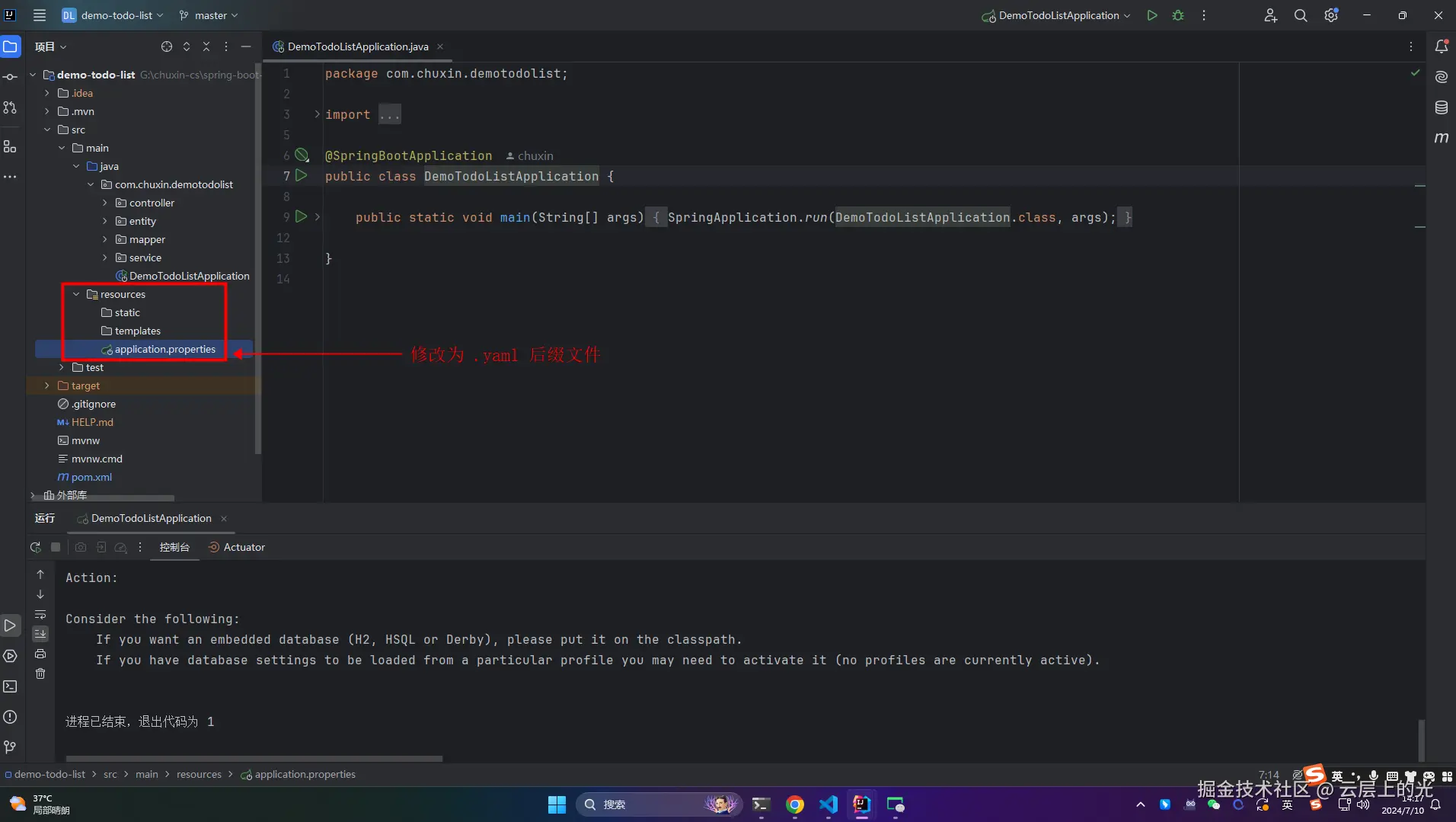Expand the controller package
Viewport: 1456px width, 822px height.
tap(105, 203)
